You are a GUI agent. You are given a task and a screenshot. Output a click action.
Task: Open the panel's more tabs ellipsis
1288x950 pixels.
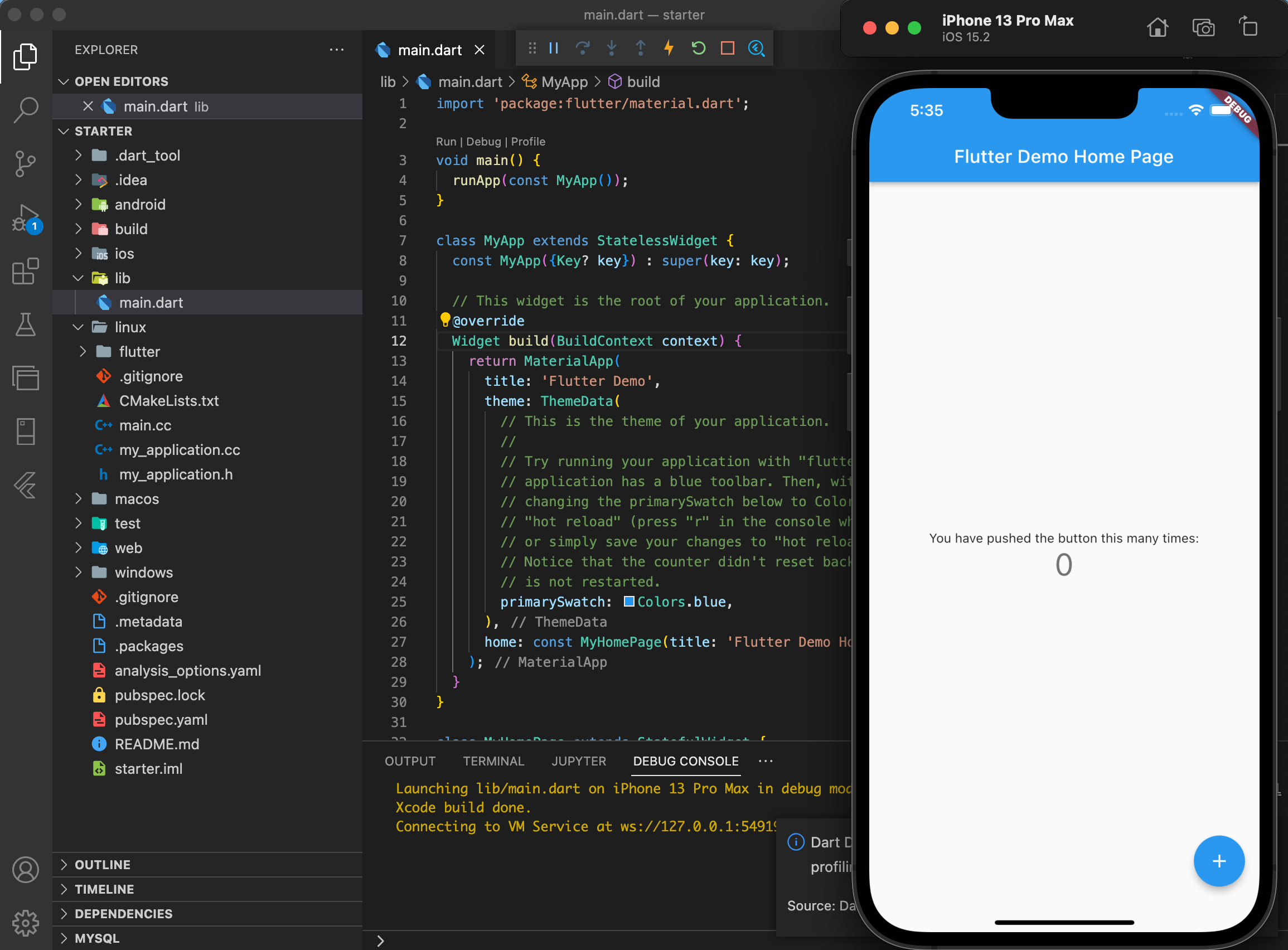pos(766,761)
